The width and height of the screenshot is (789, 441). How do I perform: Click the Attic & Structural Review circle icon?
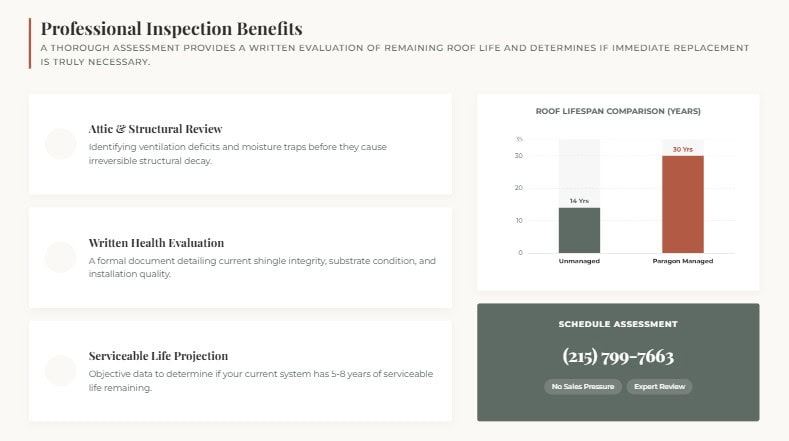(x=61, y=144)
